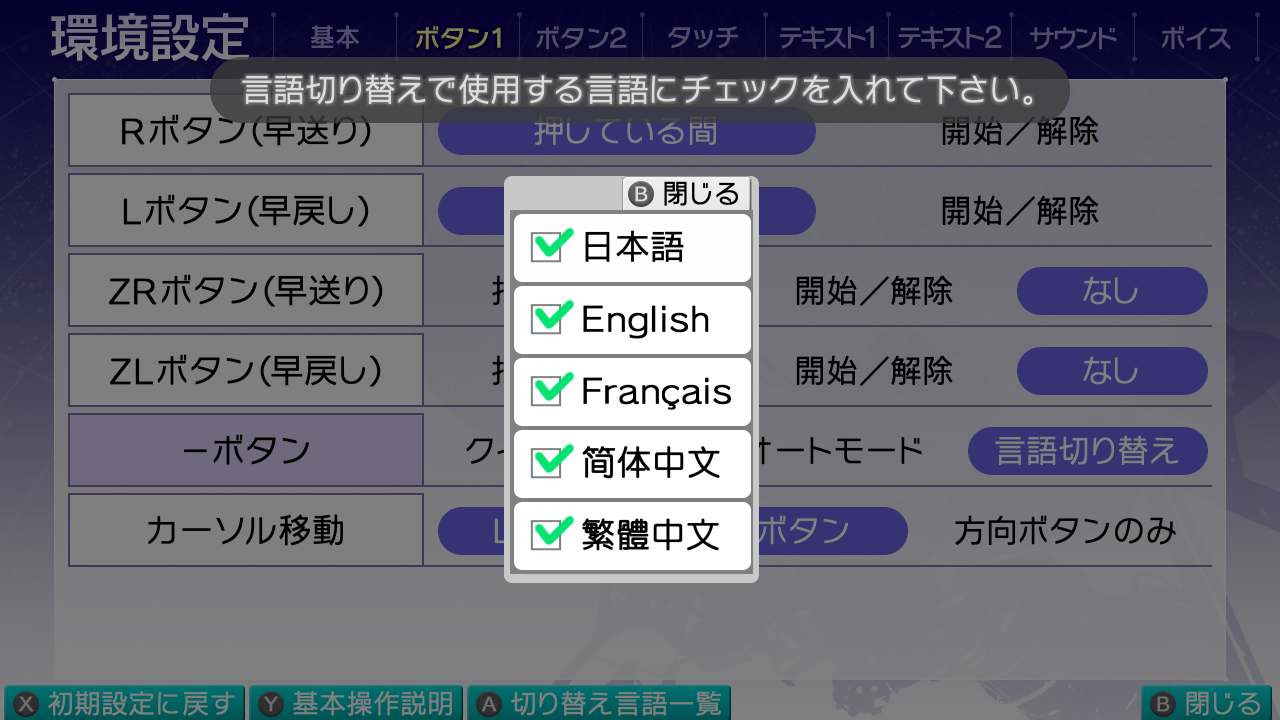Screen dimensions: 1280x720
Task: Open the タッチ tab
Action: pyautogui.click(x=702, y=38)
